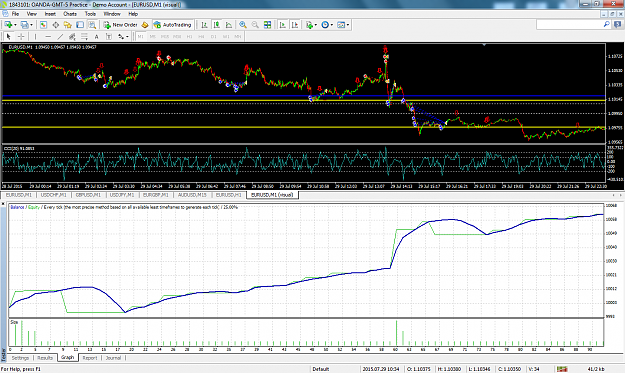Toggle the Market Watch window icon
625x373 pixels.
43,25
